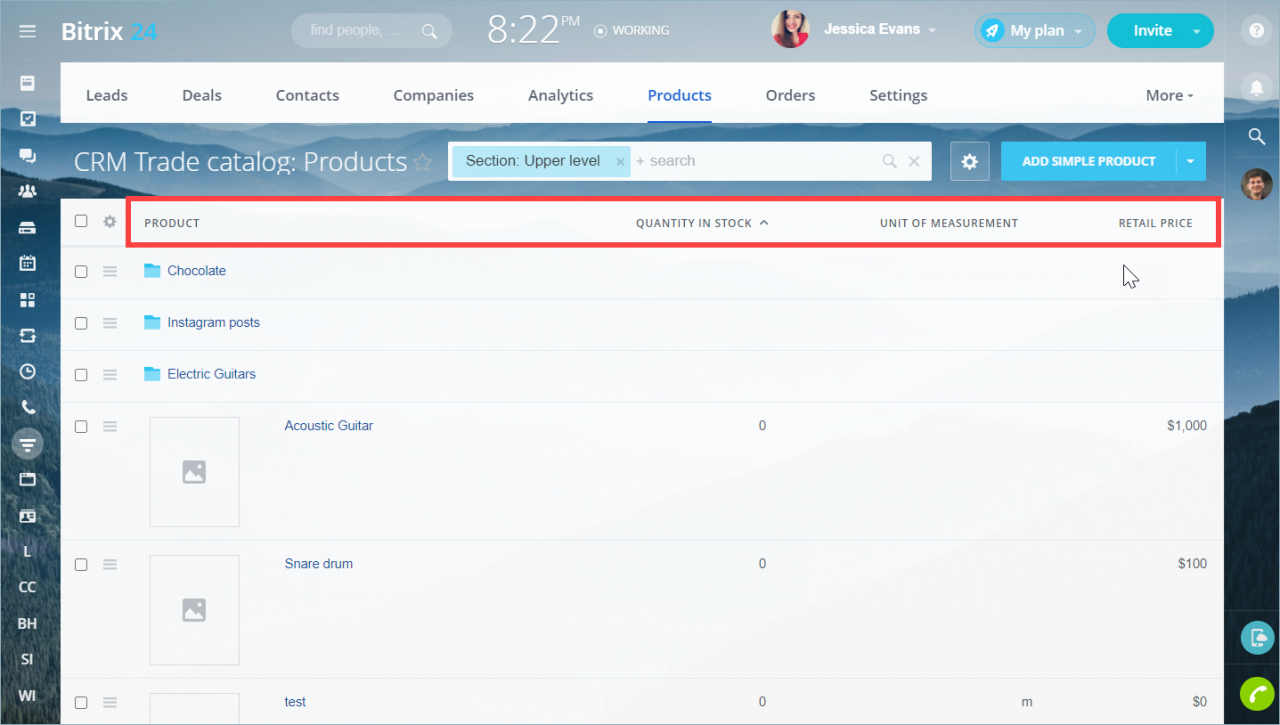
Task: Switch to the Leads tab
Action: point(107,96)
